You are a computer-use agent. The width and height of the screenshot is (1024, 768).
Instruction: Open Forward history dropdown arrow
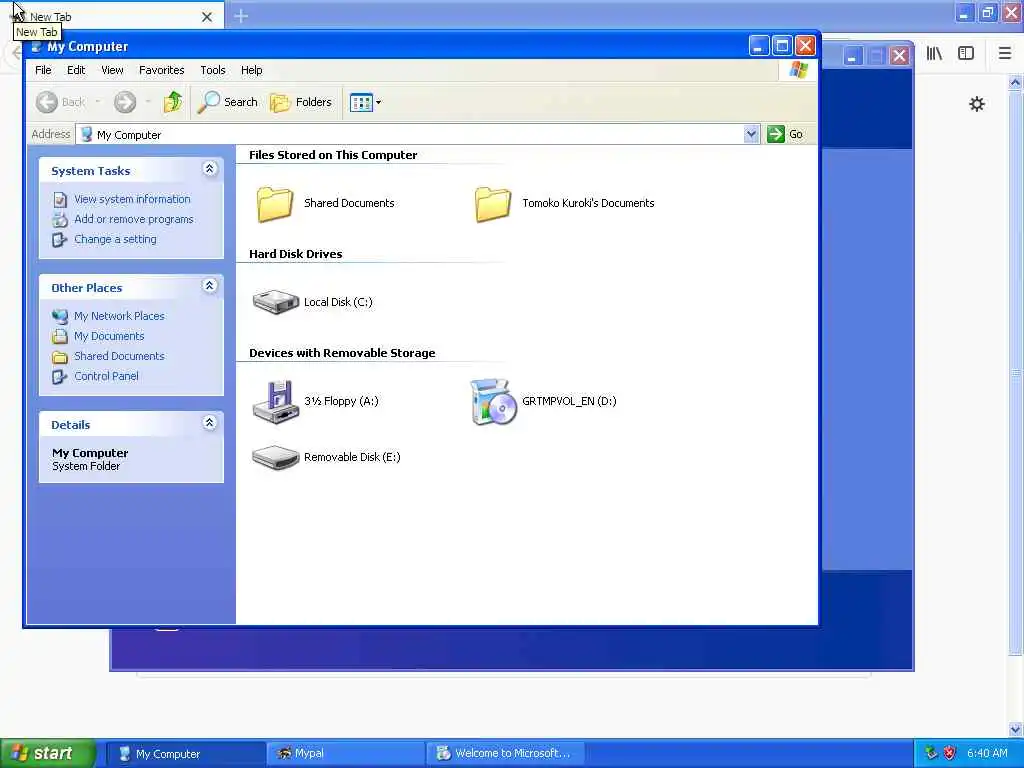(x=148, y=102)
